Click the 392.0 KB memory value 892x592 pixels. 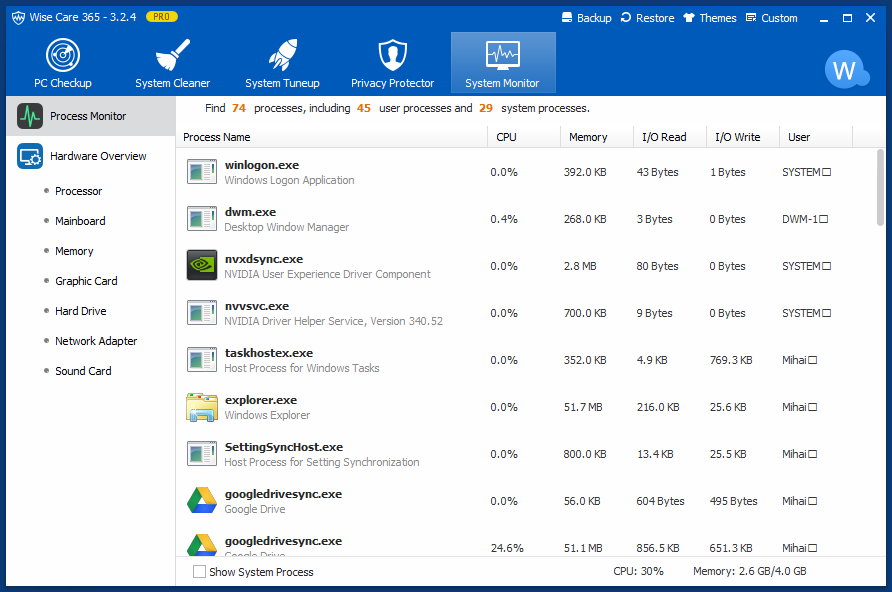(x=585, y=172)
